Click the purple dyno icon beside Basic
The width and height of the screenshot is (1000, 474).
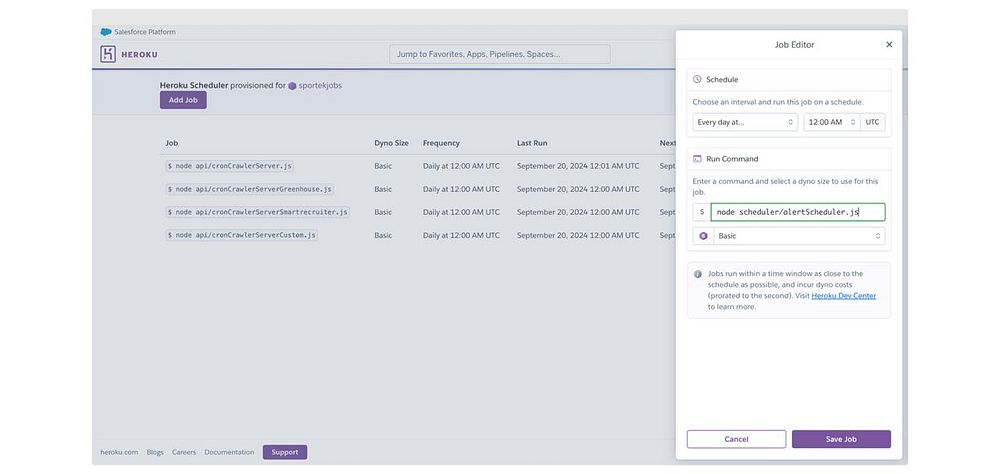(x=703, y=236)
